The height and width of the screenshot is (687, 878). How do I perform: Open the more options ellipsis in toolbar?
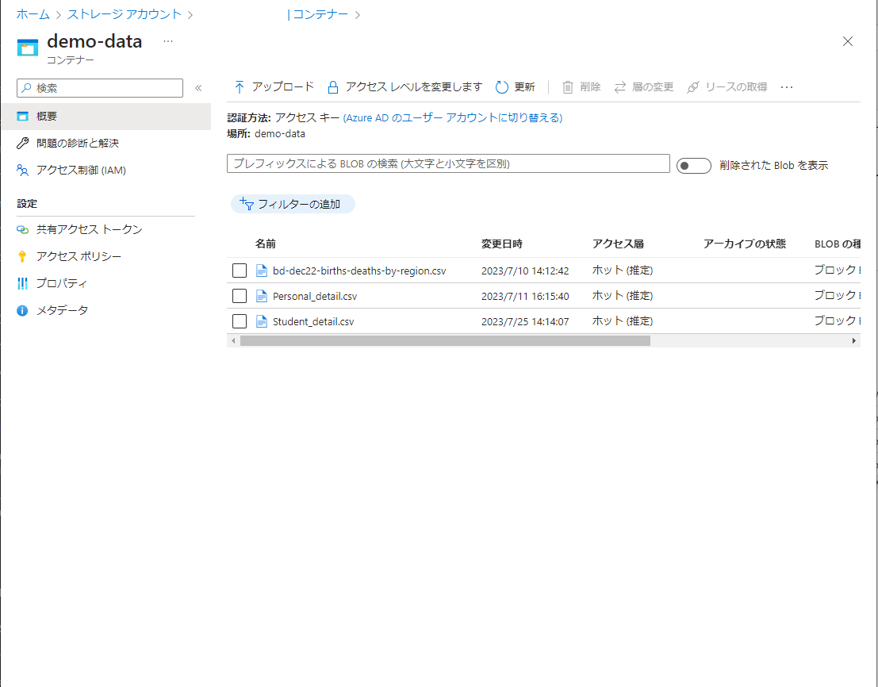787,87
